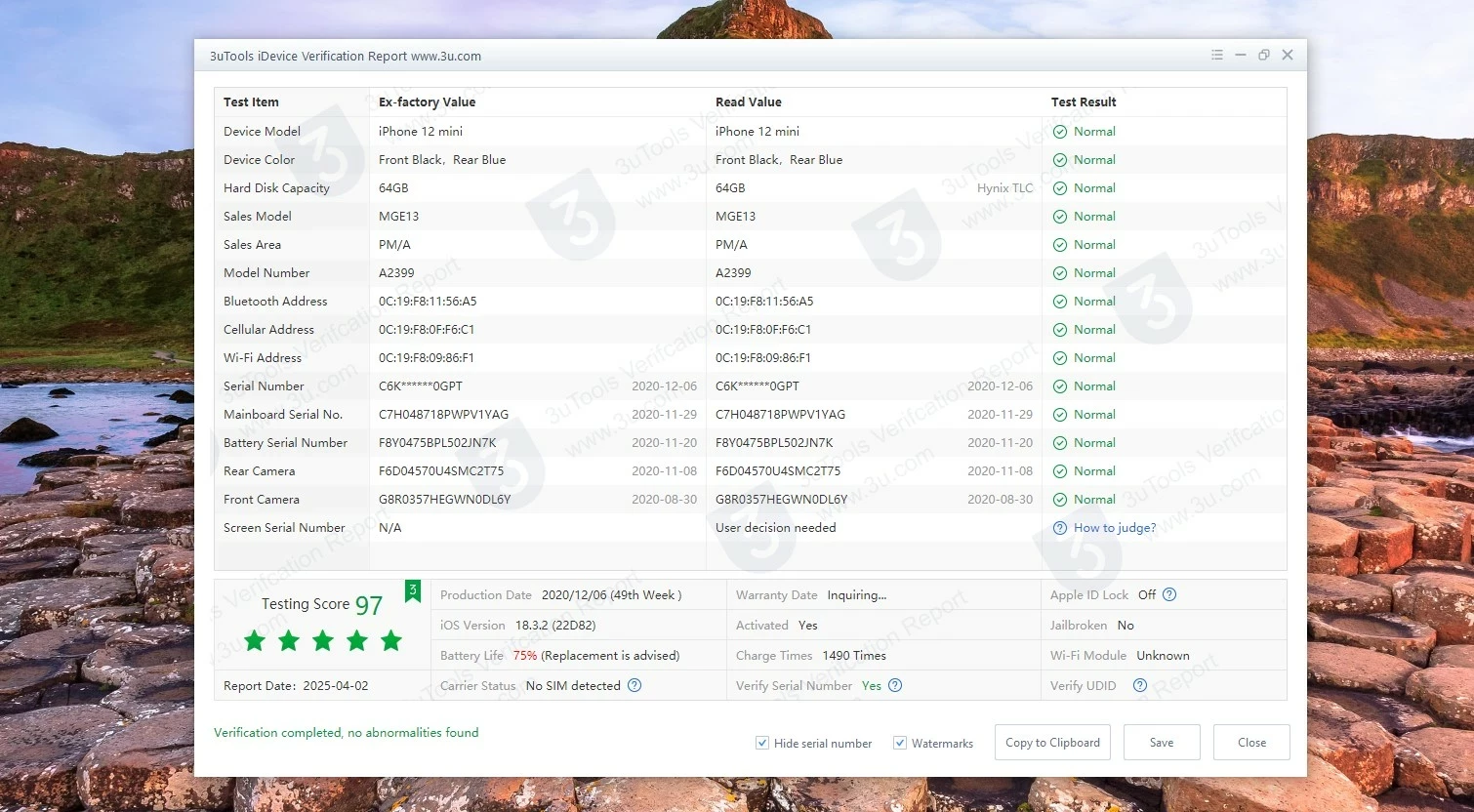Viewport: 1474px width, 812px height.
Task: Click the Report Date 2025-04-02 text
Action: tap(296, 686)
